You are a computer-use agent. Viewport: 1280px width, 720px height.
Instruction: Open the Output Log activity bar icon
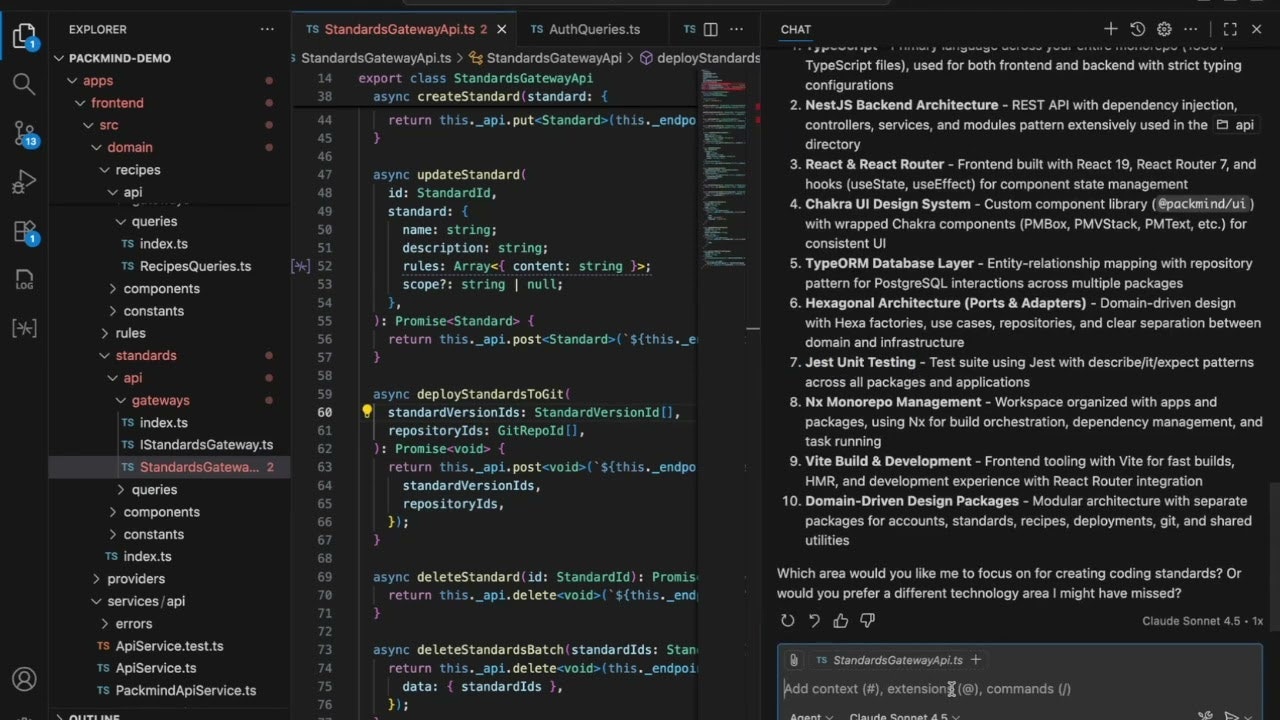[x=24, y=281]
